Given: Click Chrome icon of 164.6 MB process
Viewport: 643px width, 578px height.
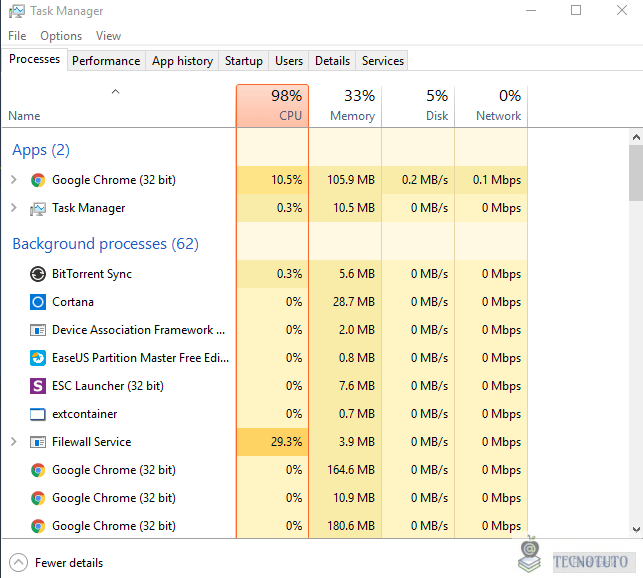Looking at the screenshot, I should (38, 470).
